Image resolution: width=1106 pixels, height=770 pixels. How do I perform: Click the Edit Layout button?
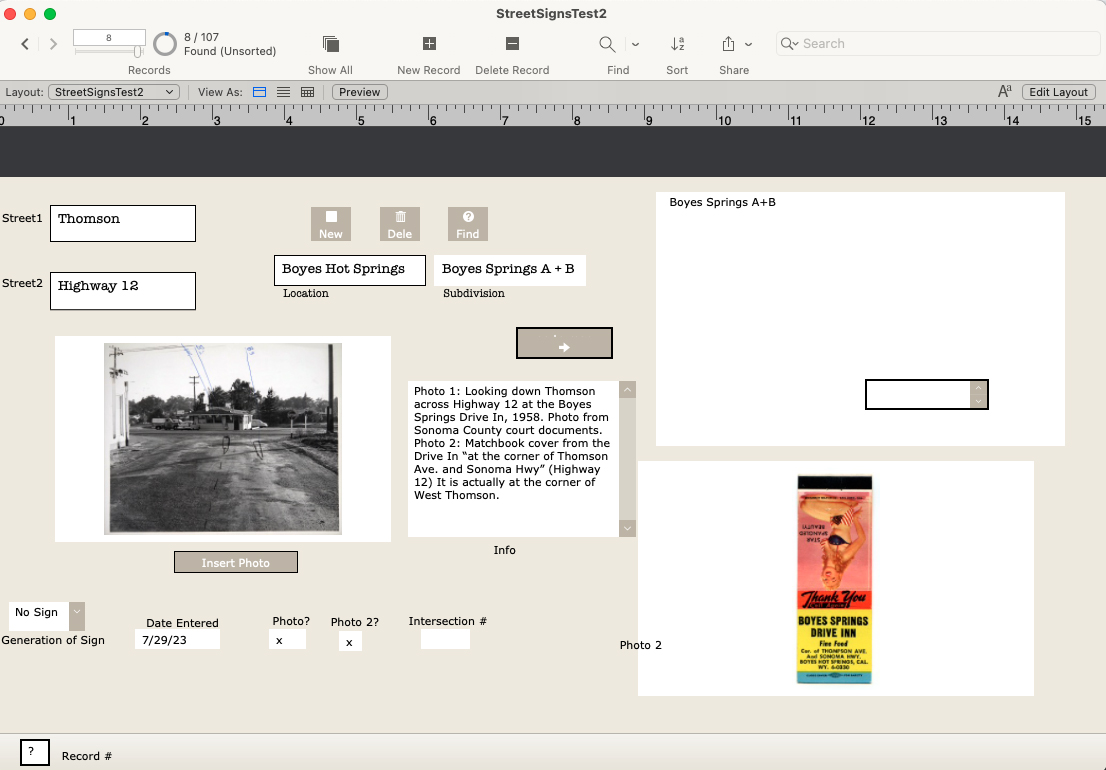(x=1058, y=92)
